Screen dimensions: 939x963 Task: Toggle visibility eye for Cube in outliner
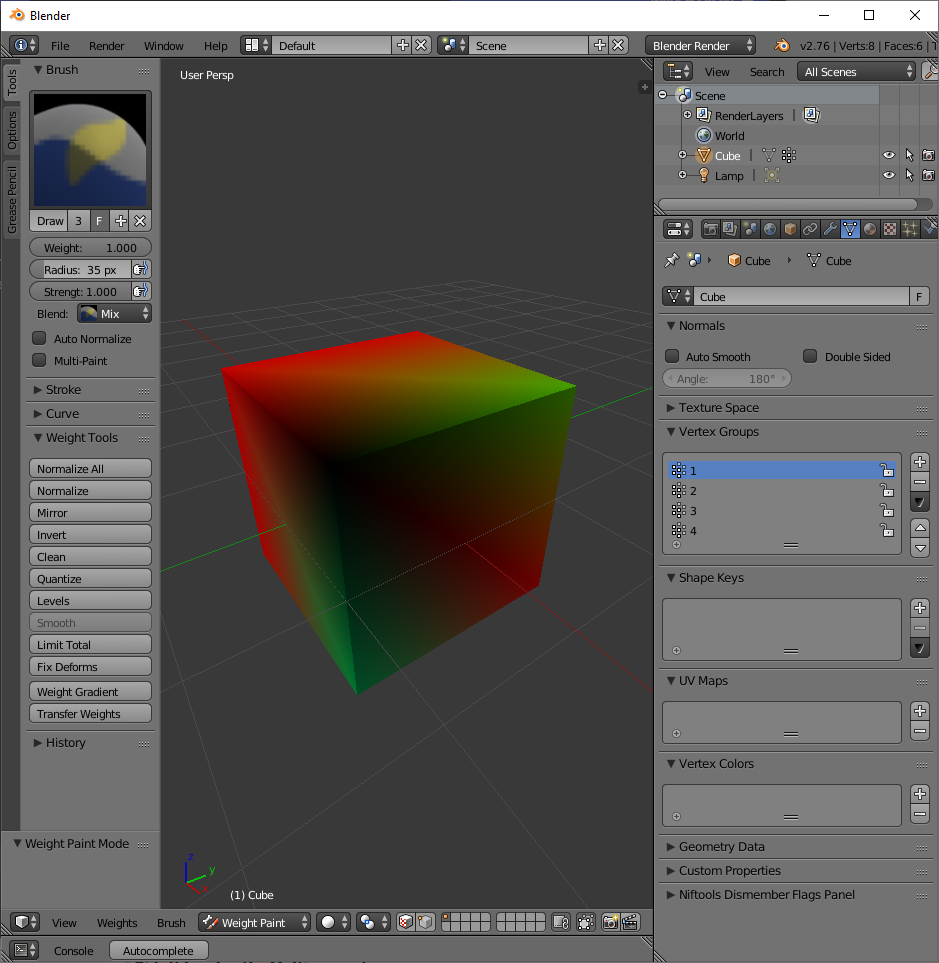click(x=889, y=155)
